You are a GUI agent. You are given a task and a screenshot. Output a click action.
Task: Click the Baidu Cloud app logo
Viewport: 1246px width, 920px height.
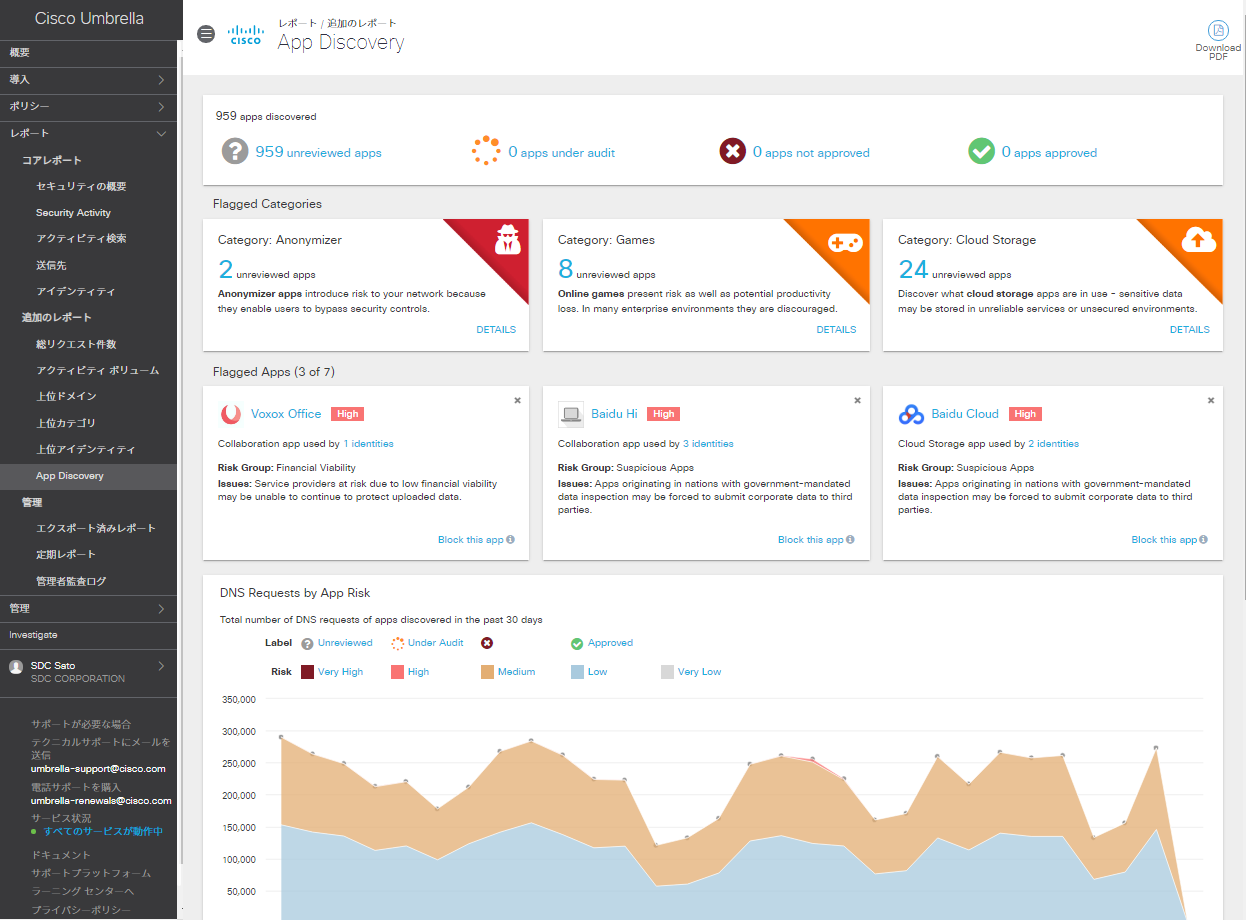[911, 414]
